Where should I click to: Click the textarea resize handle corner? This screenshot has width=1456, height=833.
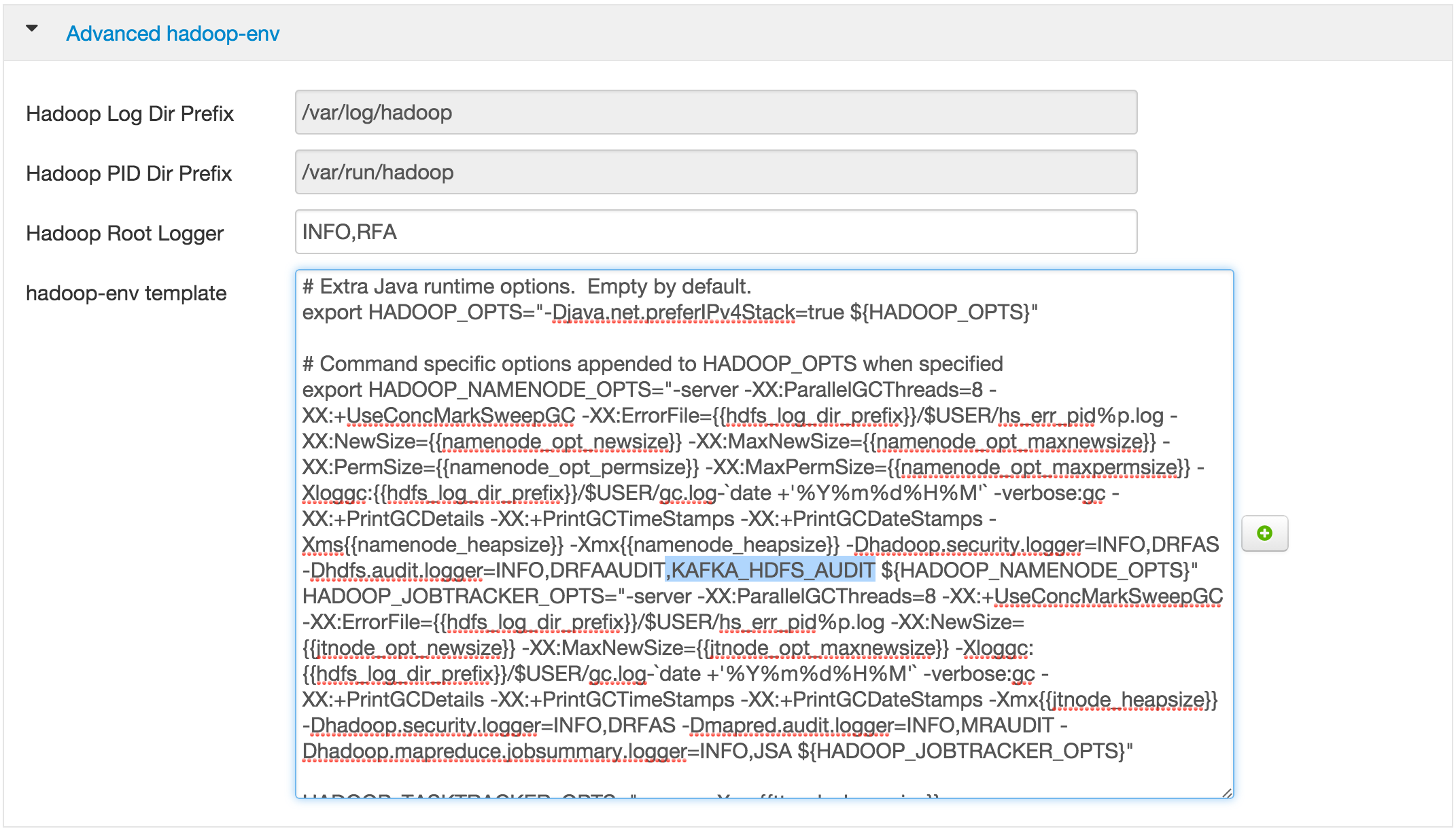tap(1226, 792)
